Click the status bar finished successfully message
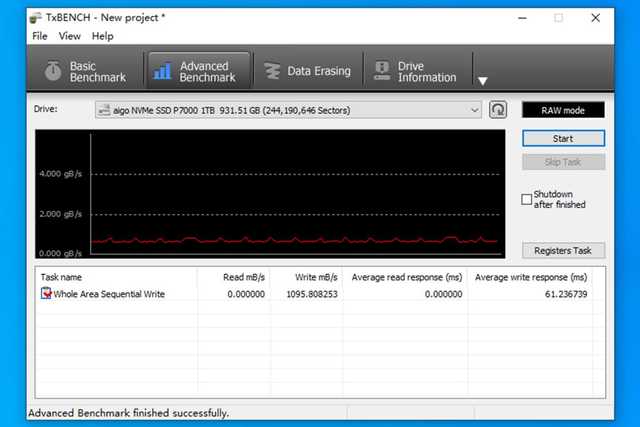Image resolution: width=640 pixels, height=427 pixels. 129,413
